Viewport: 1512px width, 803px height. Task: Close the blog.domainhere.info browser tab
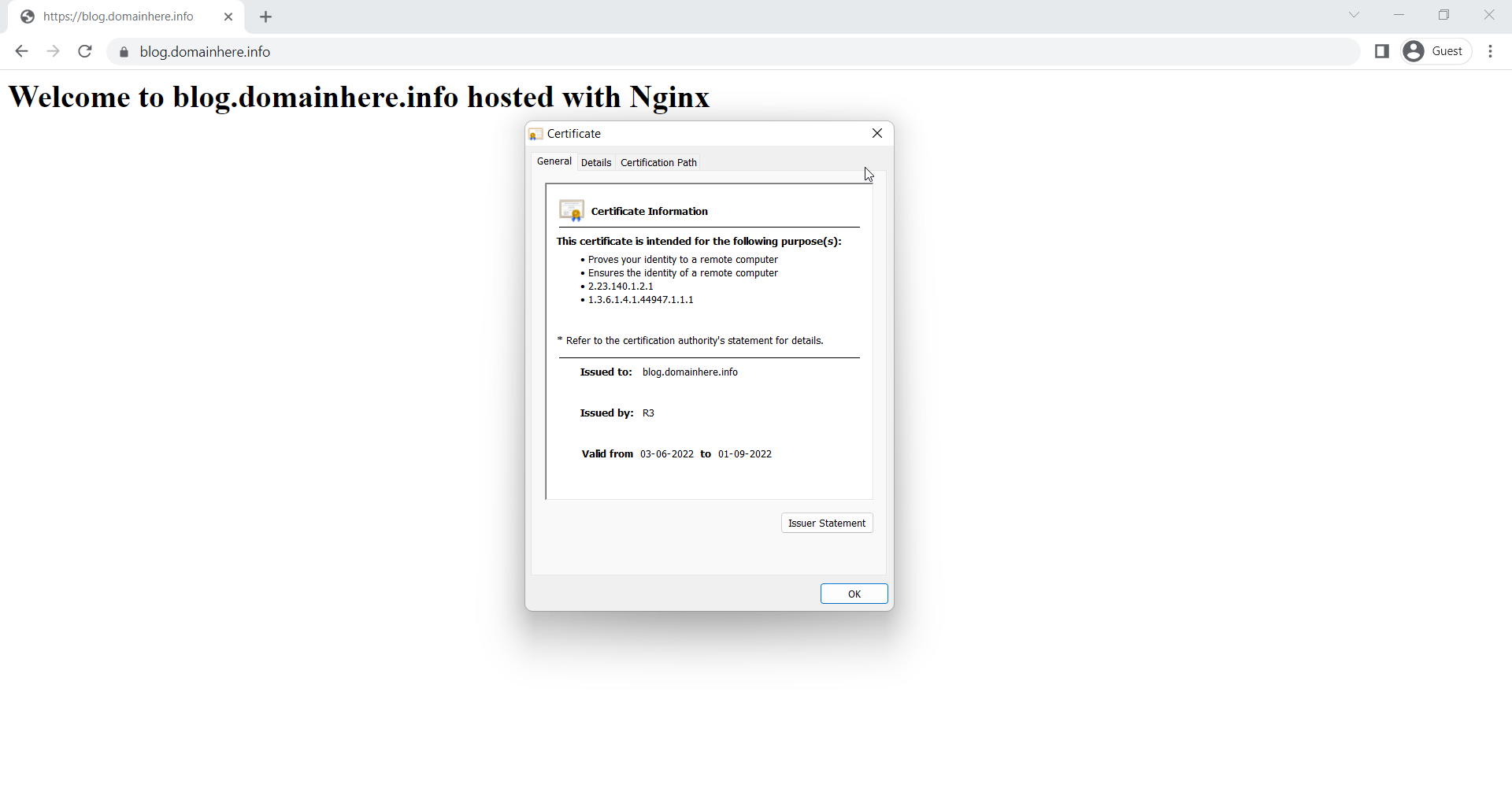coord(228,17)
